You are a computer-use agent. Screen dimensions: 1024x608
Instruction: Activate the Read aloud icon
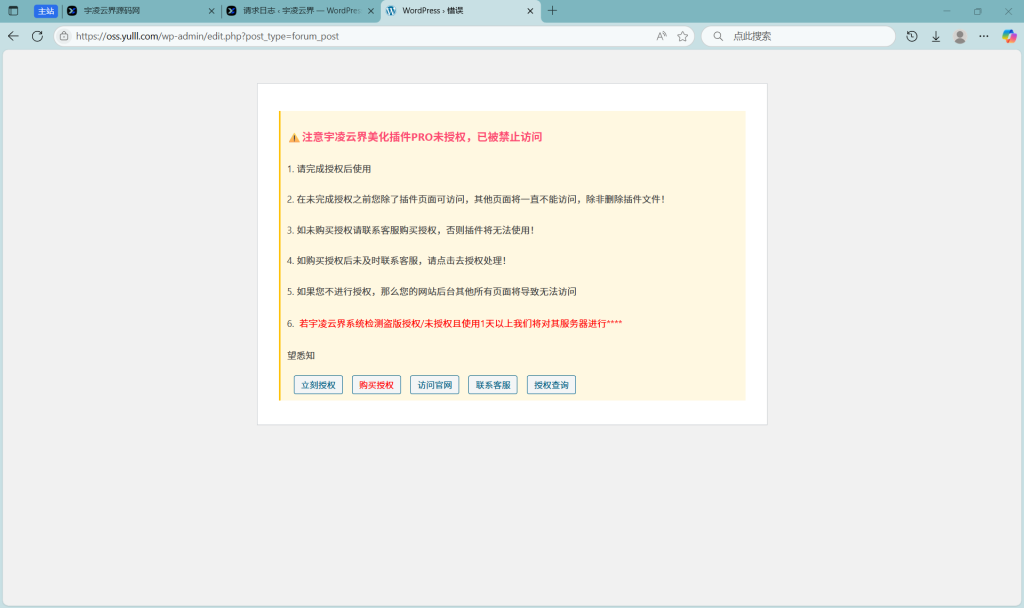[660, 35]
